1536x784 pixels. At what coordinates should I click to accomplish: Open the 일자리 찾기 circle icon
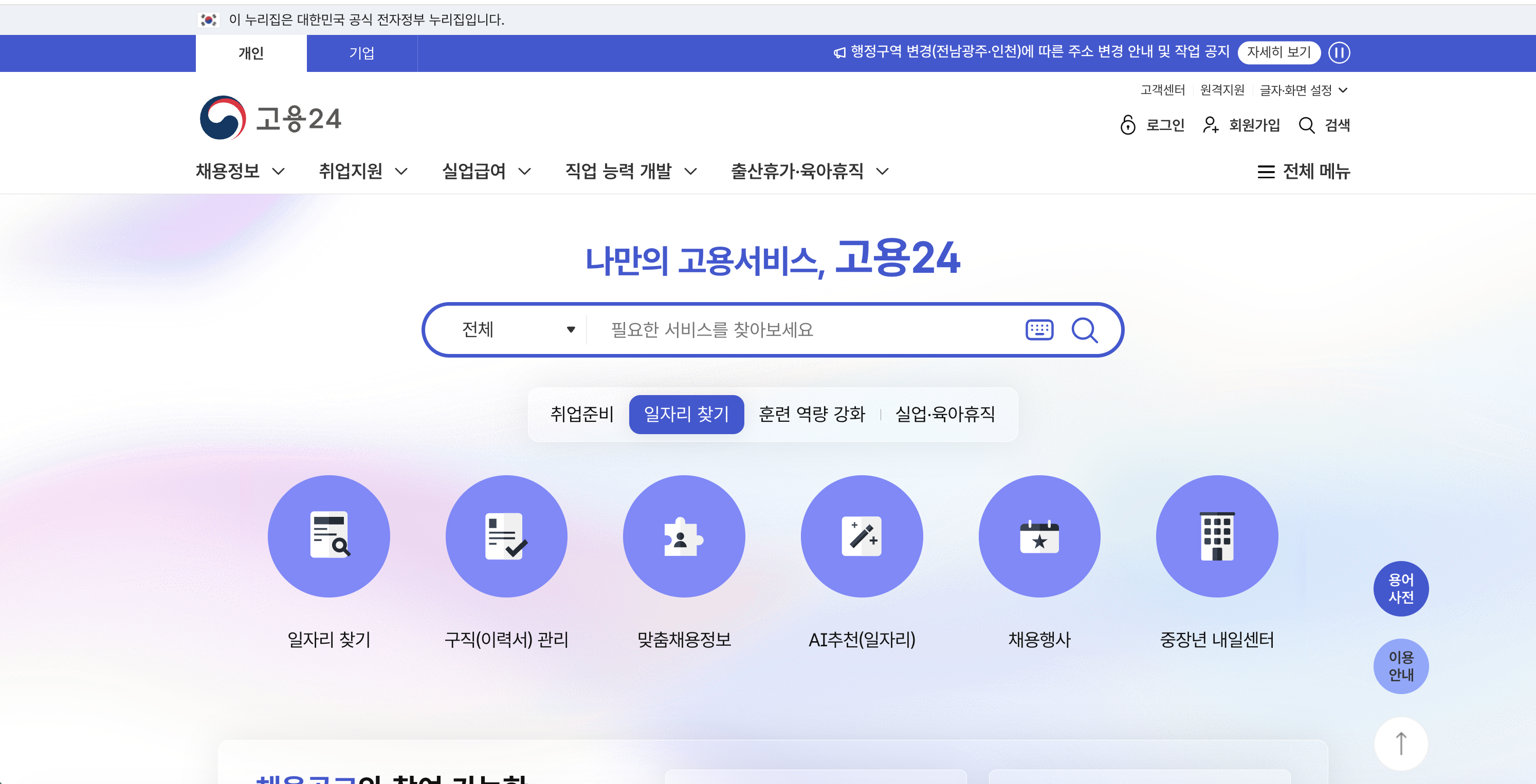[328, 535]
